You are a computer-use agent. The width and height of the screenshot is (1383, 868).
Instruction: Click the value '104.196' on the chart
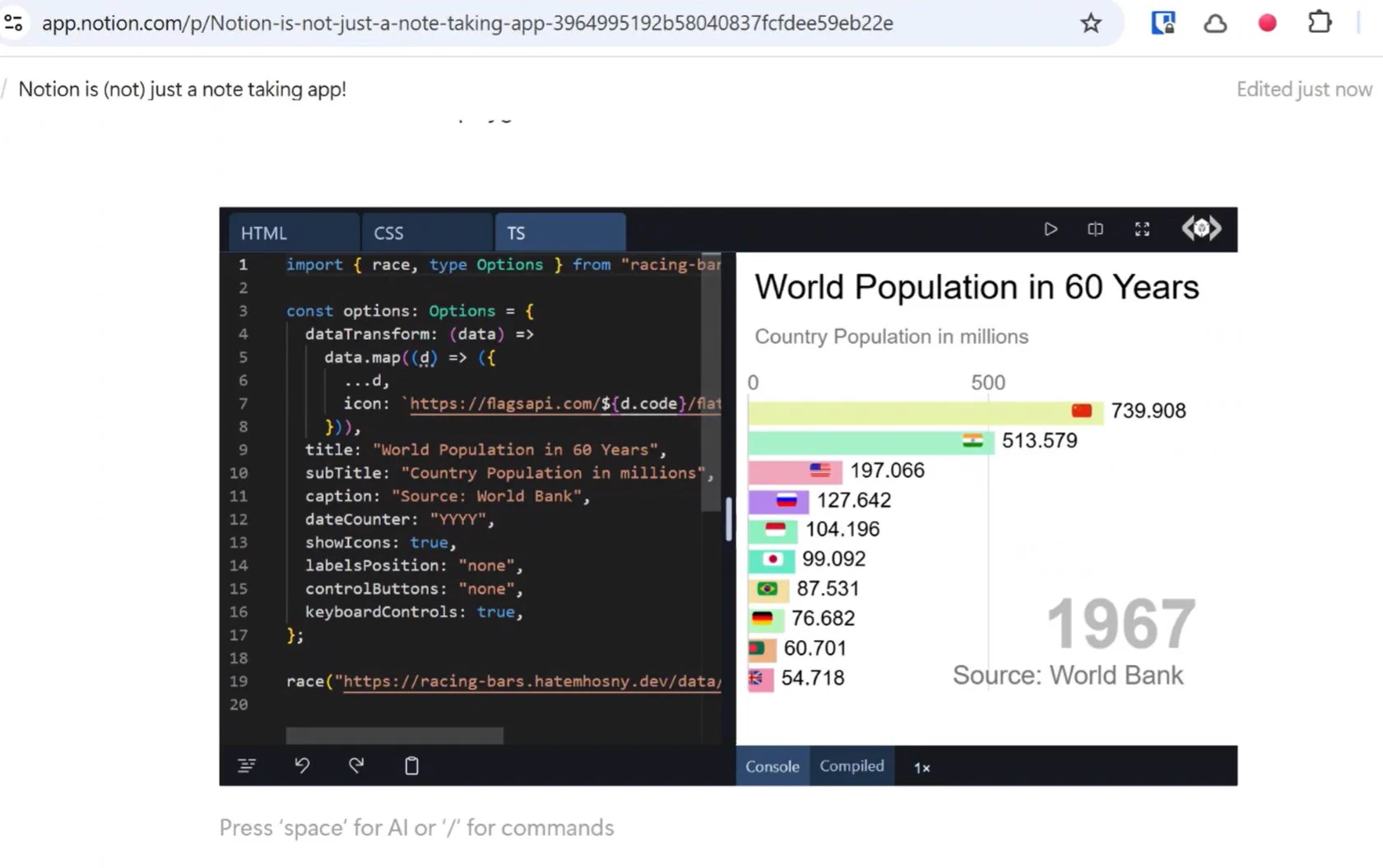click(842, 530)
